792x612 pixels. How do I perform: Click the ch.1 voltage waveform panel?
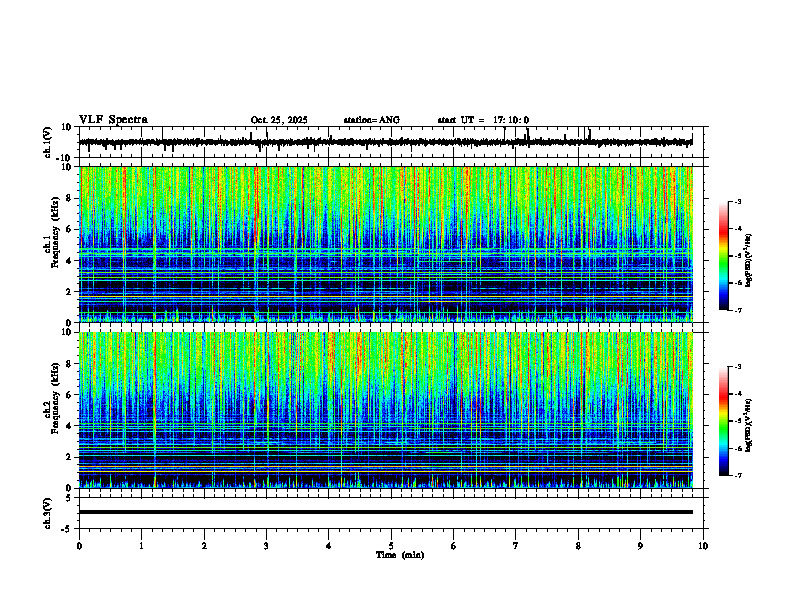pos(393,142)
